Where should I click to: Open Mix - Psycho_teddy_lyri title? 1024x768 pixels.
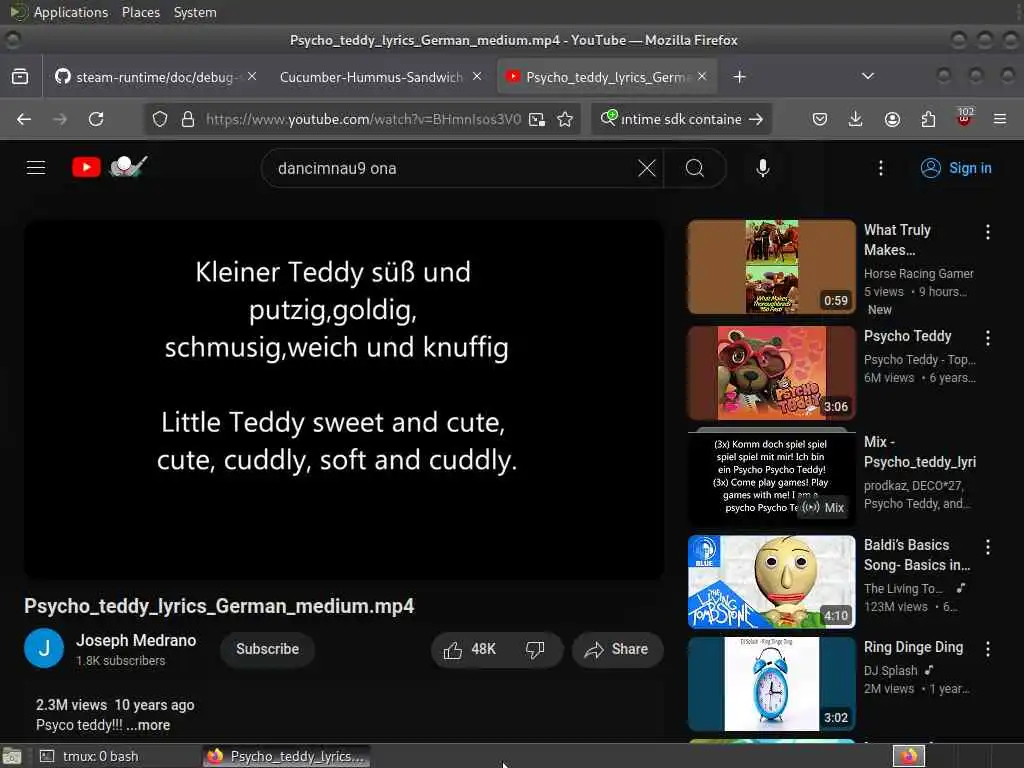click(x=920, y=452)
